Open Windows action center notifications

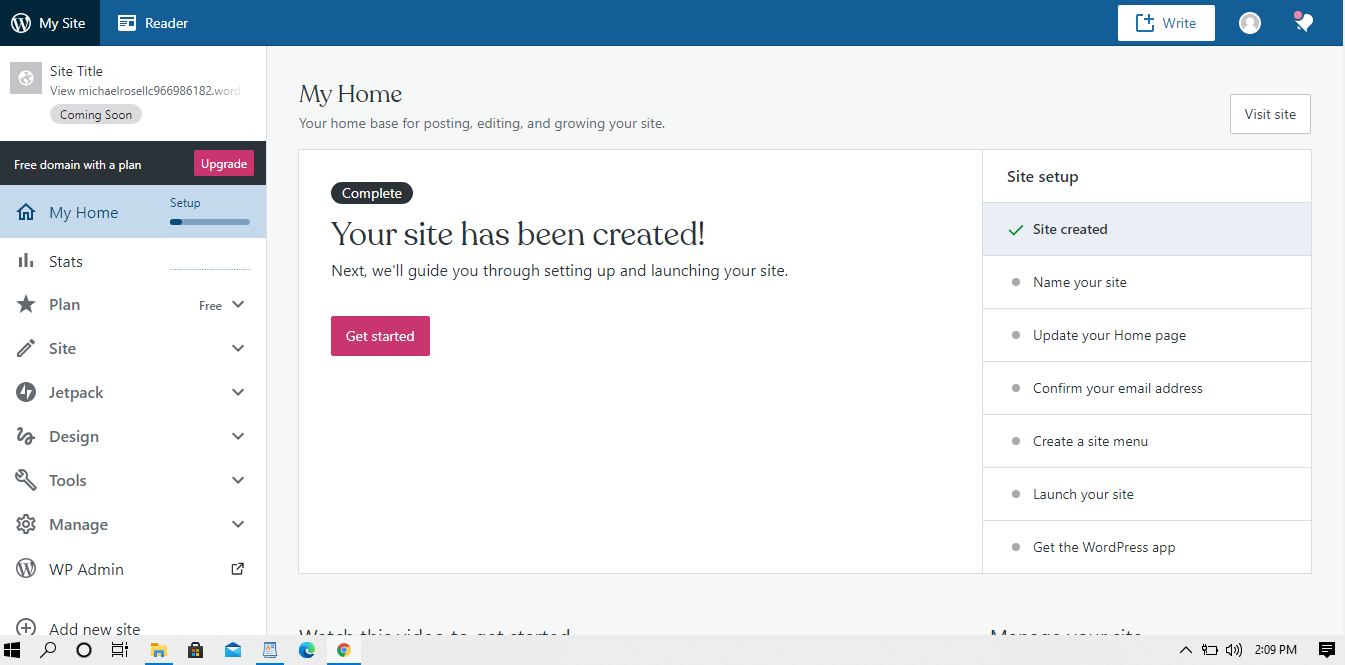[1327, 650]
